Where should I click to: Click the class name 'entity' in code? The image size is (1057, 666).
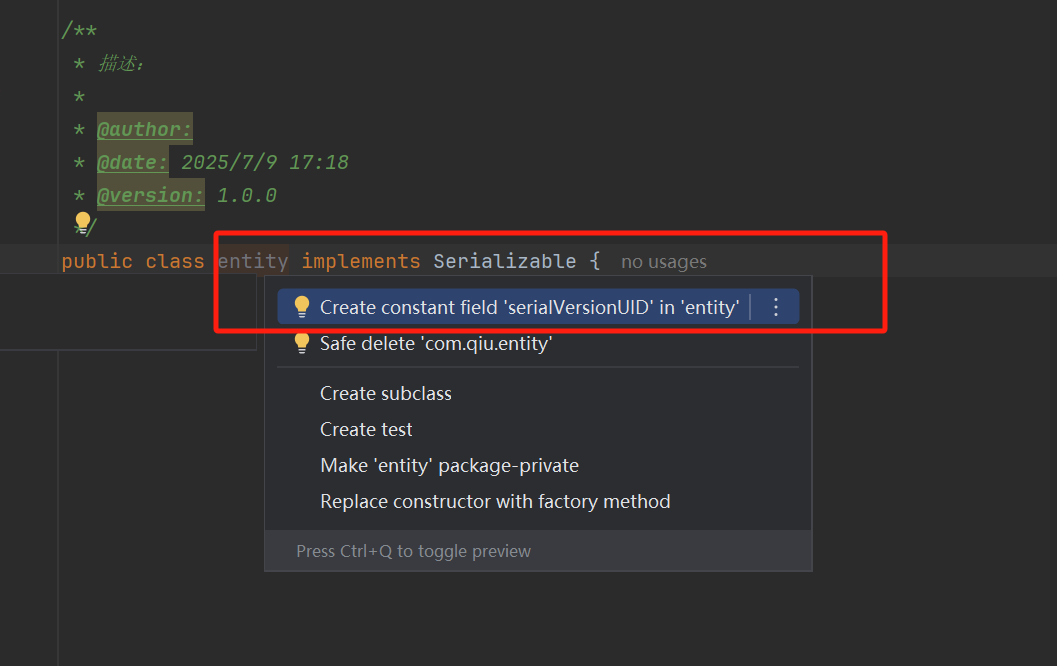click(252, 260)
